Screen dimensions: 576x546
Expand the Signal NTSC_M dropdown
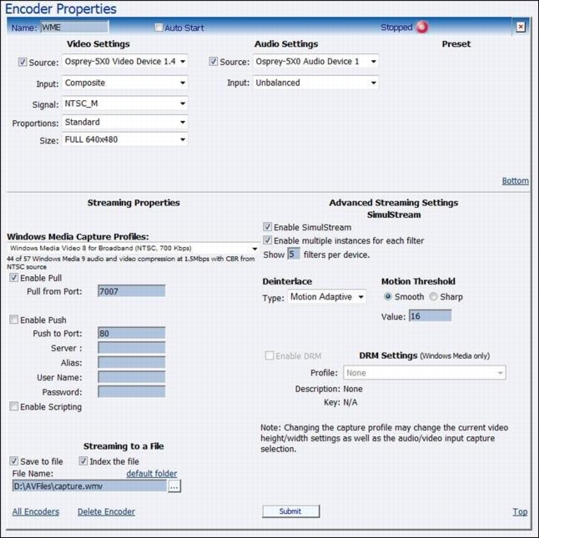[125, 104]
